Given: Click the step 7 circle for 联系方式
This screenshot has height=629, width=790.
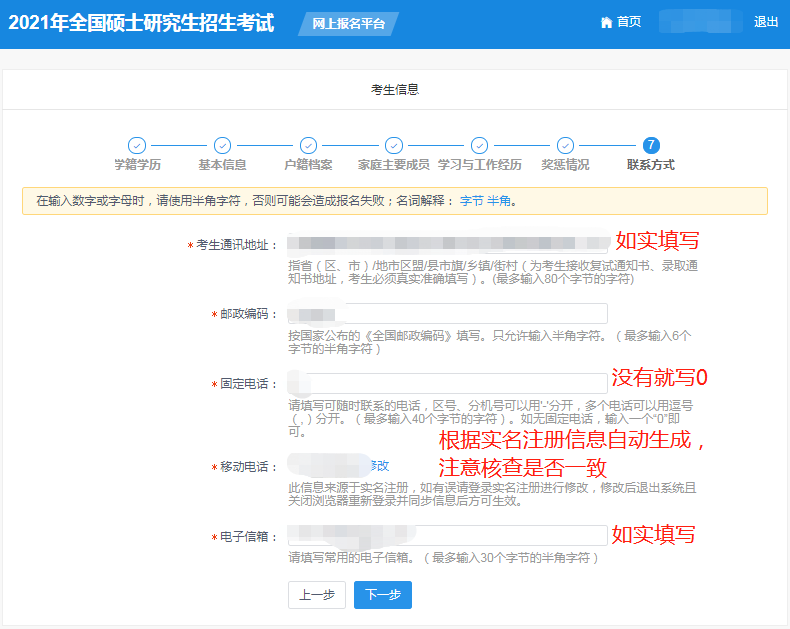Looking at the screenshot, I should [x=651, y=146].
